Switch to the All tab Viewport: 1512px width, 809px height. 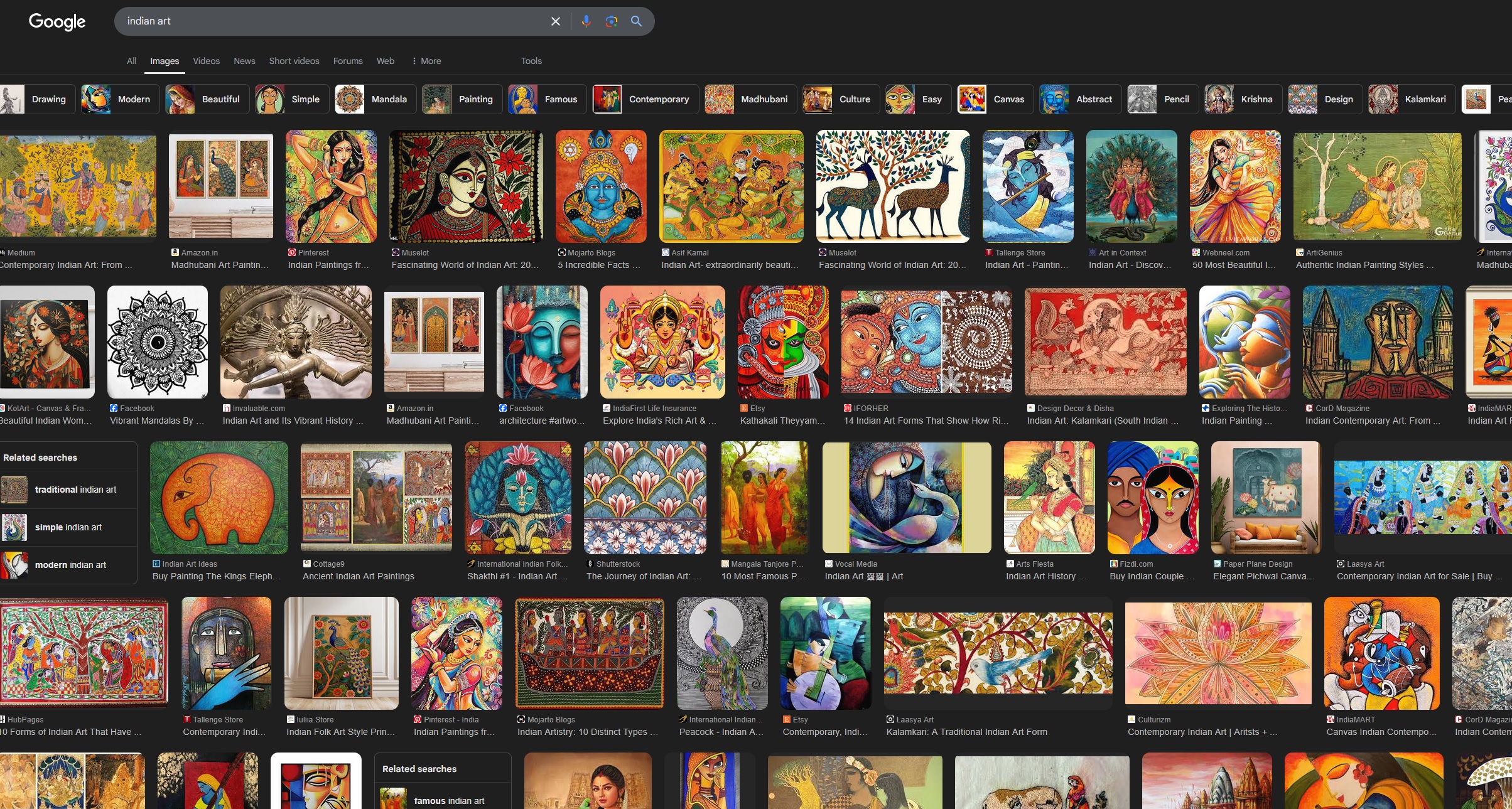tap(131, 61)
